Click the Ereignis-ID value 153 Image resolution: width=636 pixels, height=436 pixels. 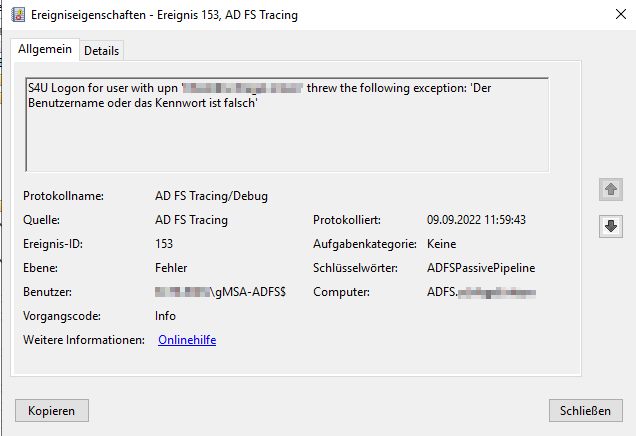(164, 244)
